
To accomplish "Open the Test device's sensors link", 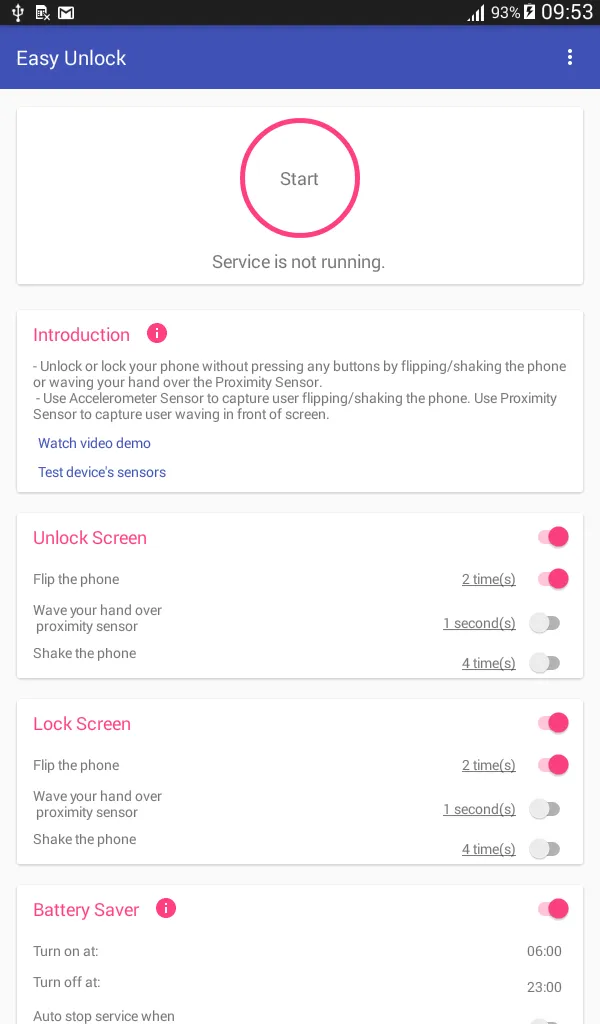I will 102,472.
